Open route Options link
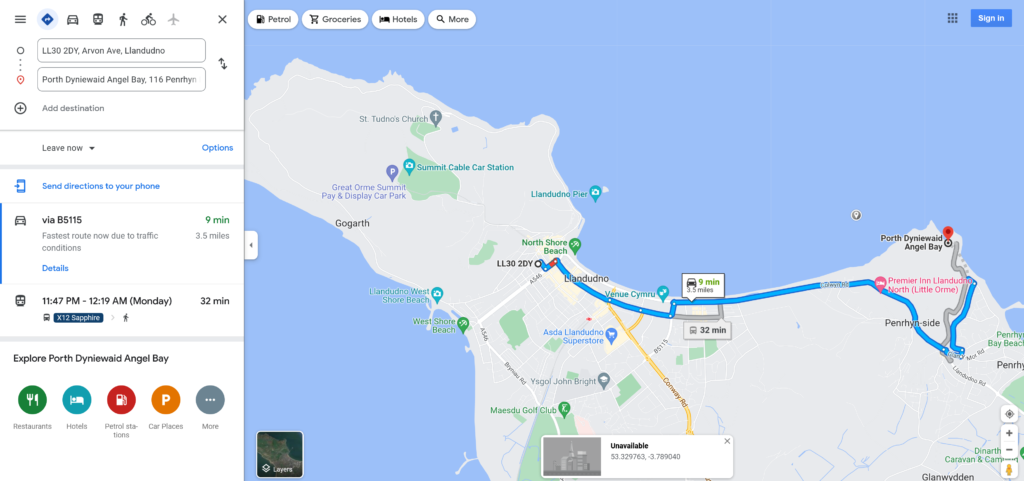This screenshot has height=481, width=1024. (x=217, y=148)
